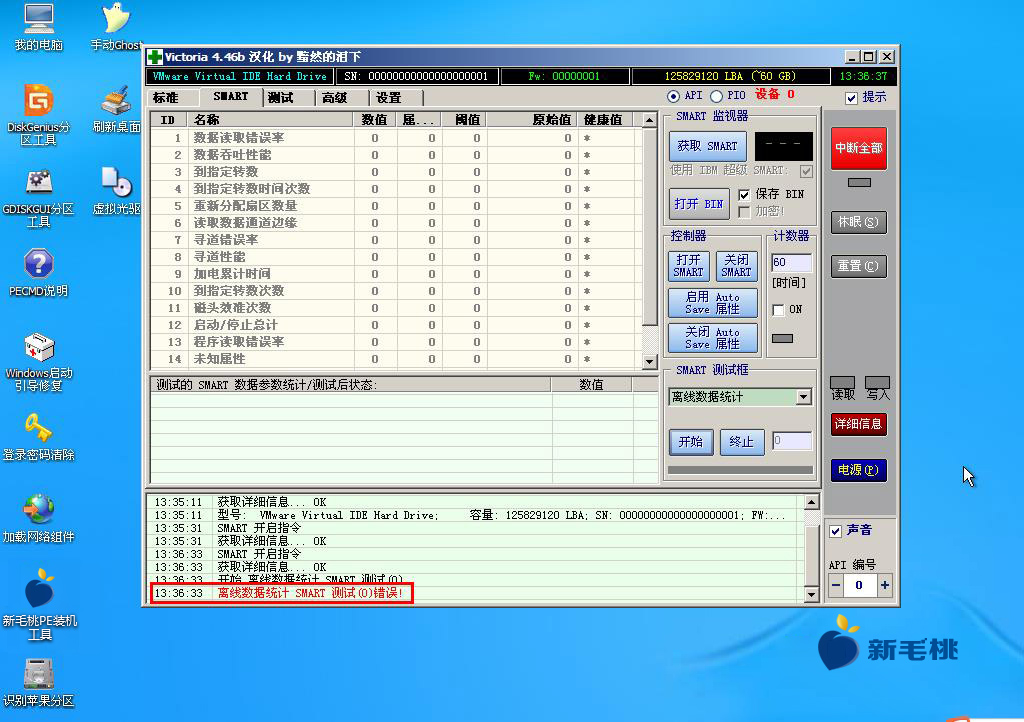Open 详细信息 button

(859, 424)
